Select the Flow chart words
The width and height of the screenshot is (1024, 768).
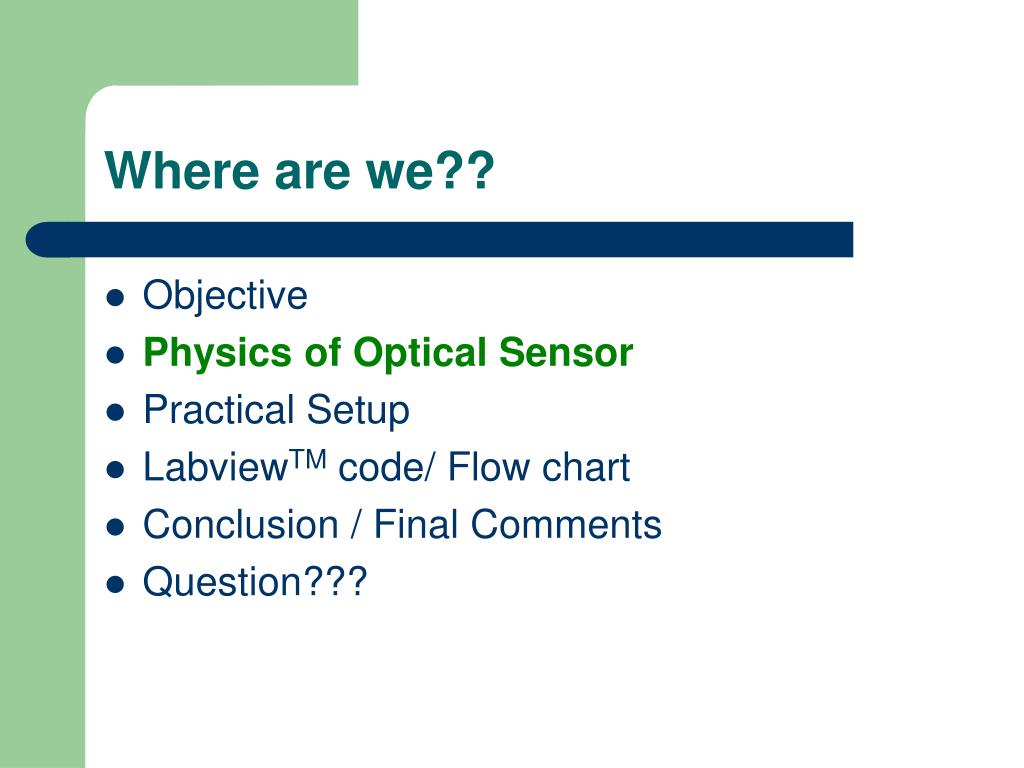point(539,468)
